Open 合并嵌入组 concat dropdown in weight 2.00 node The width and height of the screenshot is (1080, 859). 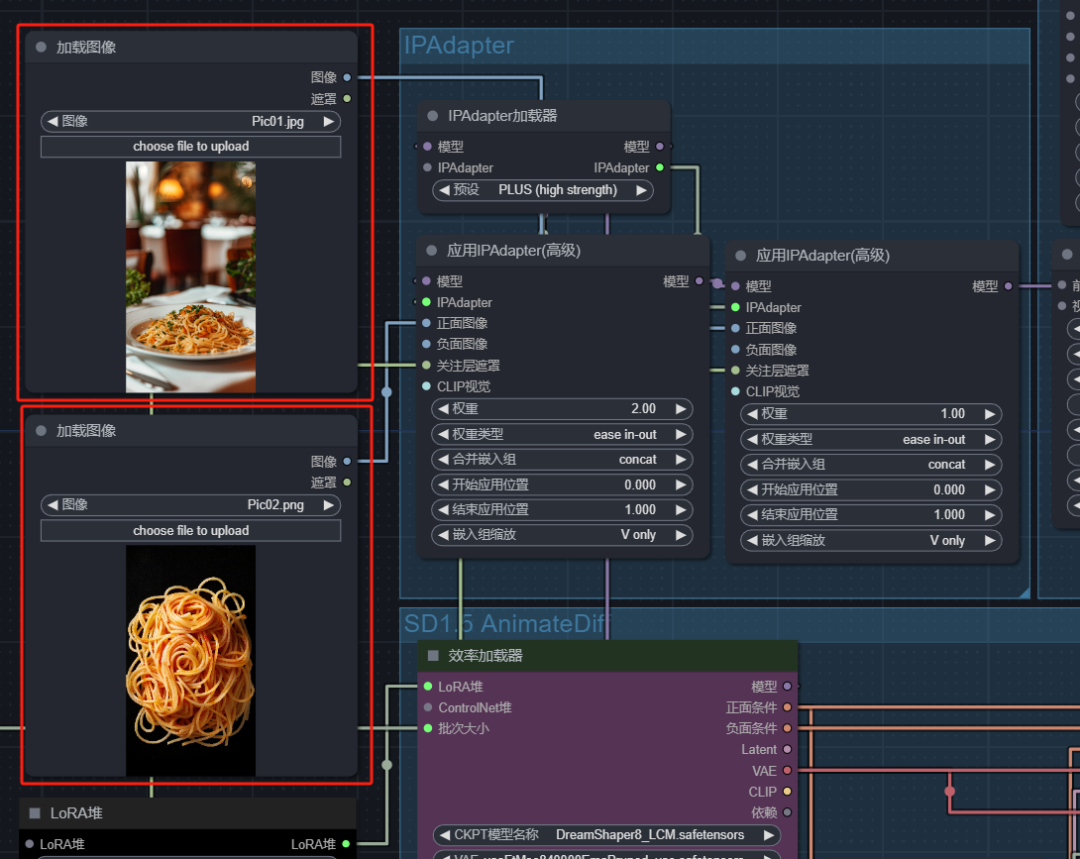562,460
